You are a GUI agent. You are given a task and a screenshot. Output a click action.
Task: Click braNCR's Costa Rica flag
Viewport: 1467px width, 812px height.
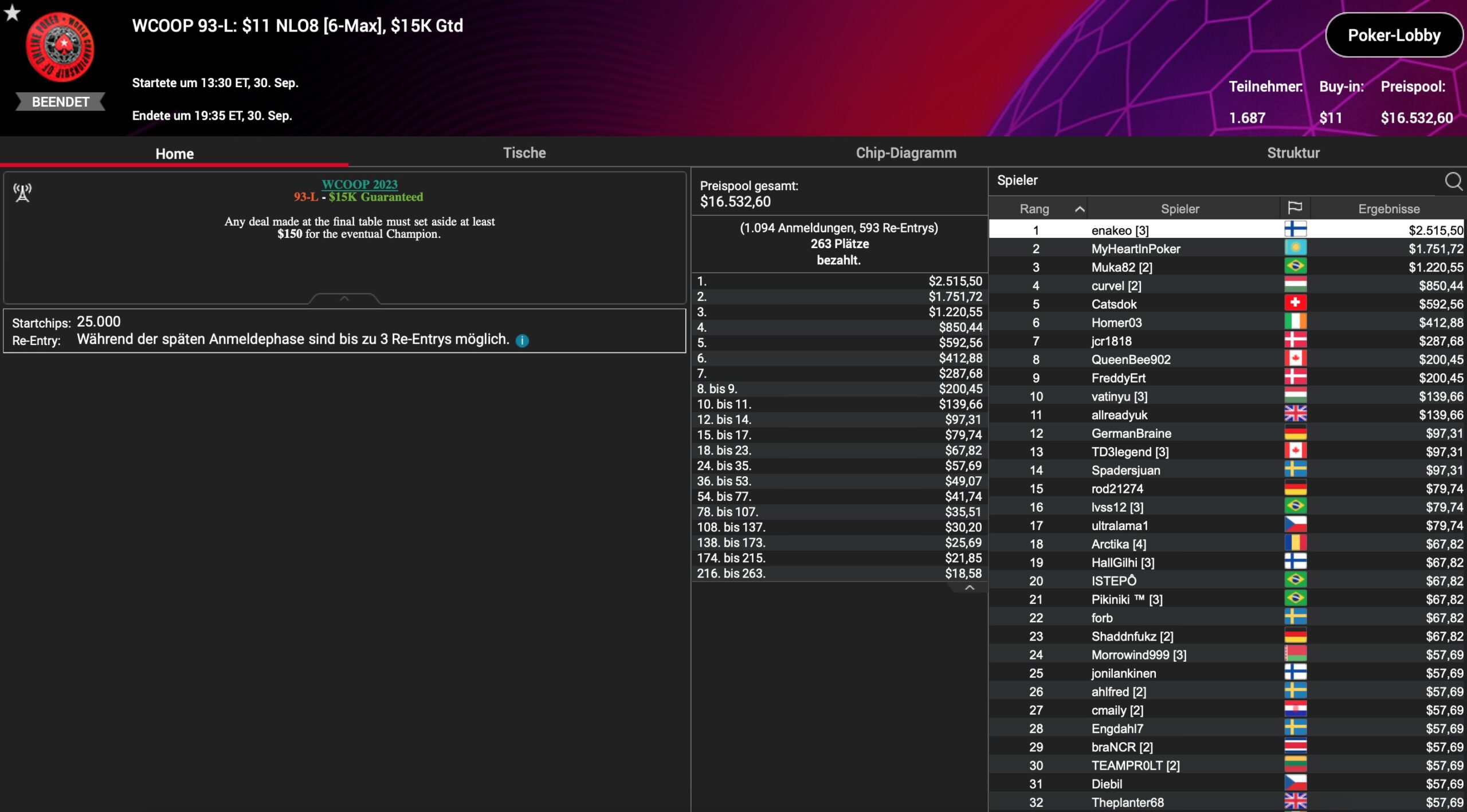pos(1295,746)
